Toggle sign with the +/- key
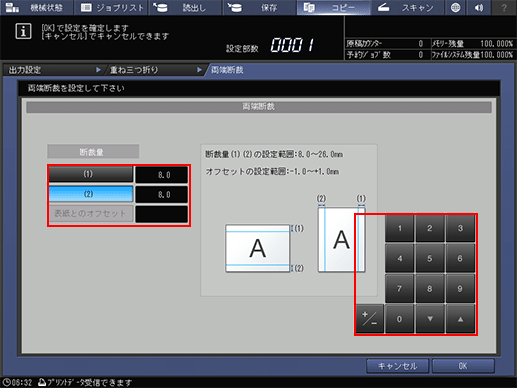Screen dimensions: 517x388 pyautogui.click(x=370, y=319)
